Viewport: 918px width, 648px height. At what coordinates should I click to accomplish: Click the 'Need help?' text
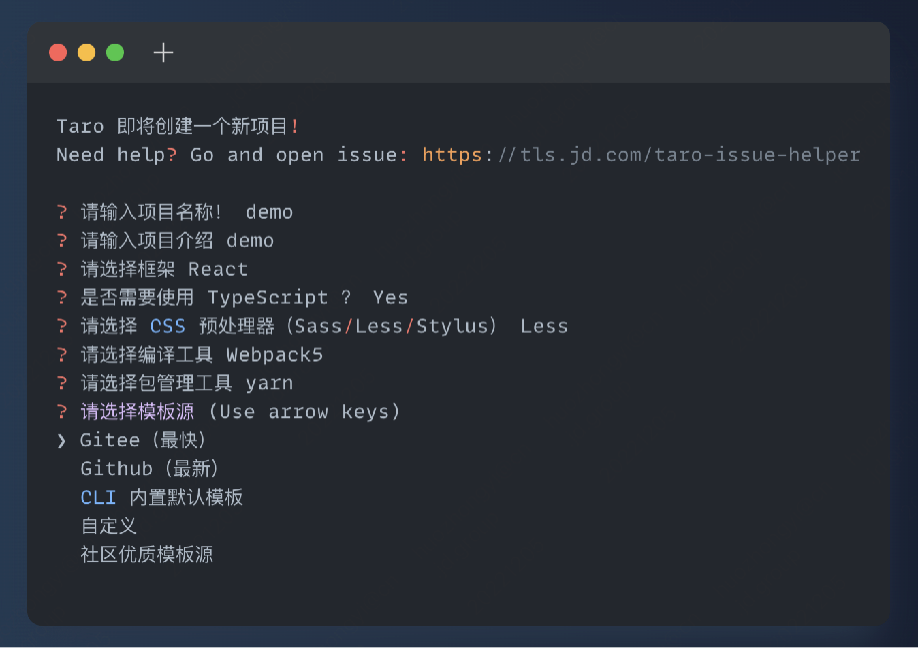pyautogui.click(x=116, y=155)
